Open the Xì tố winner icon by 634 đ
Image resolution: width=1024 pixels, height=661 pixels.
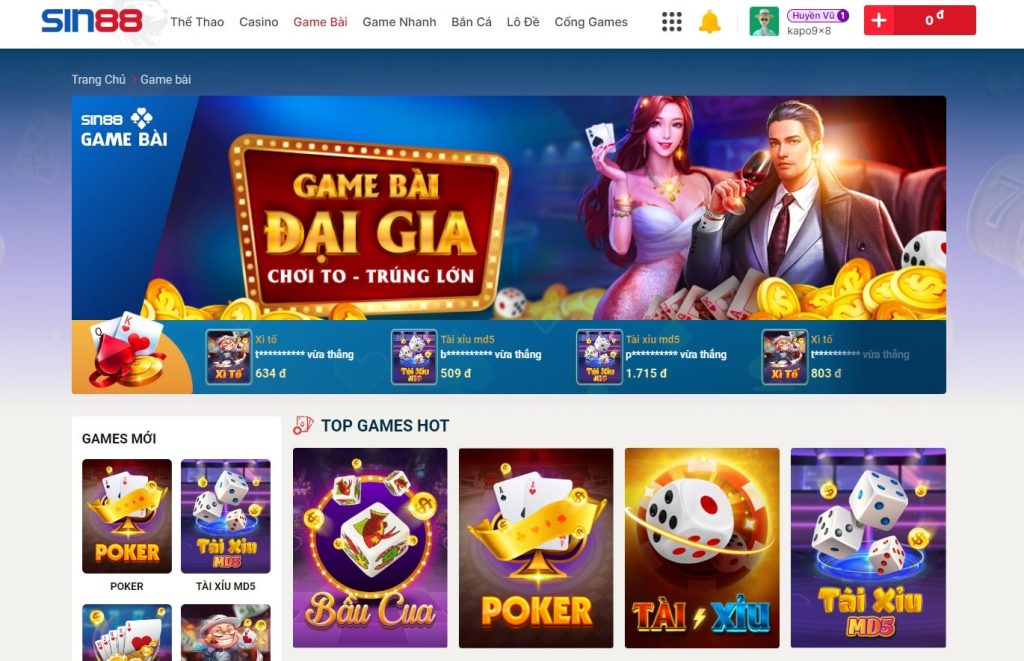point(229,357)
